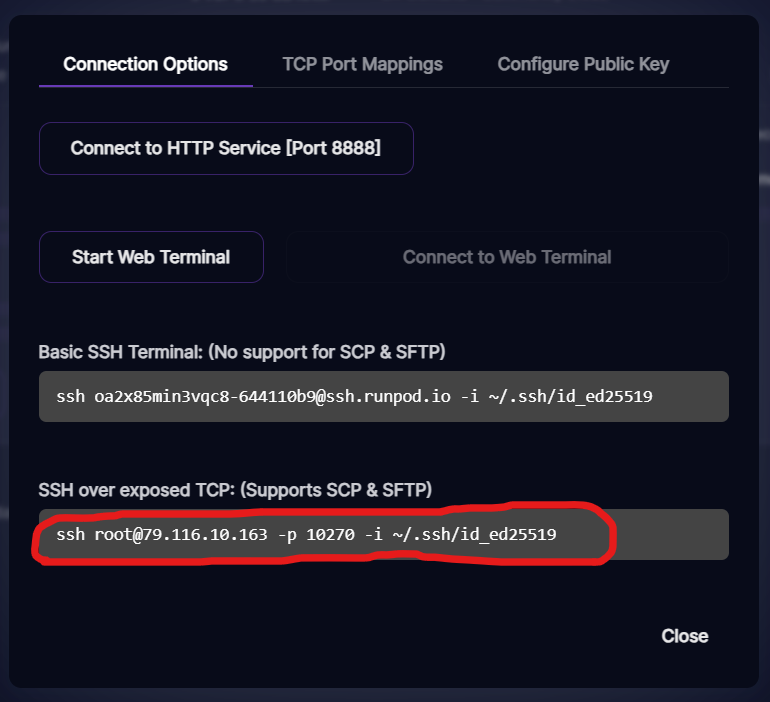Click the SSH over exposed TCP command box
The height and width of the screenshot is (702, 770).
tap(384, 534)
